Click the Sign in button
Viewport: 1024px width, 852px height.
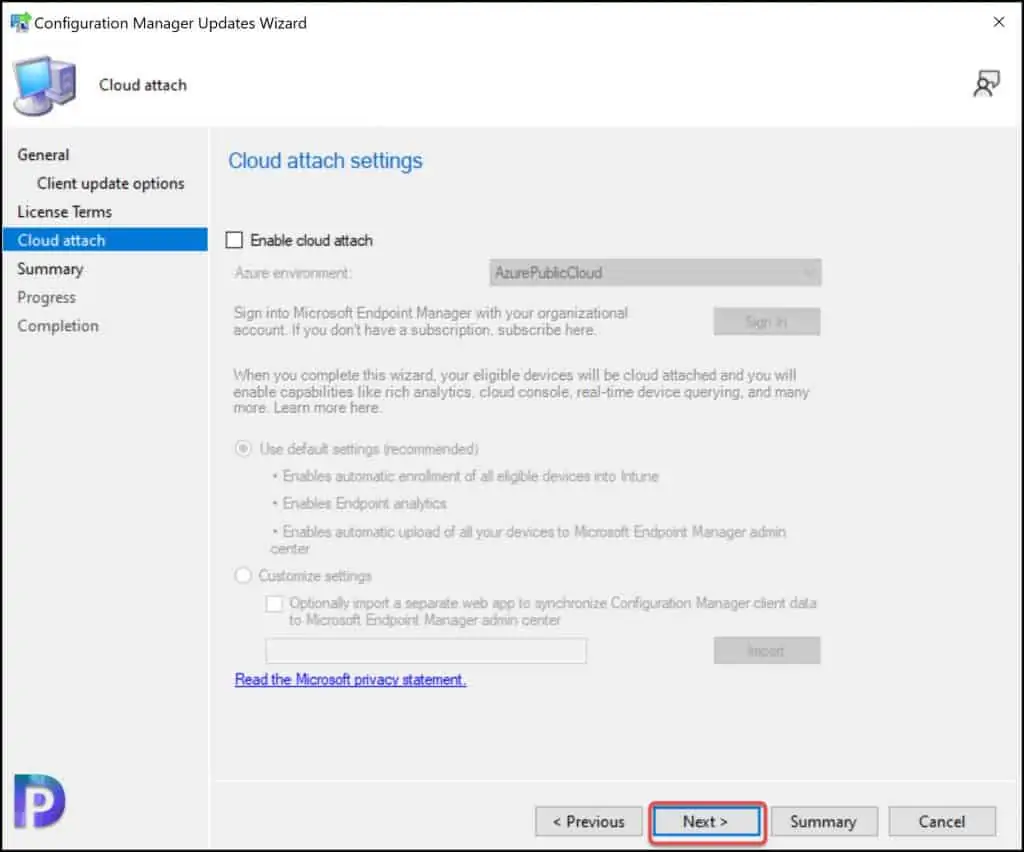pos(767,322)
